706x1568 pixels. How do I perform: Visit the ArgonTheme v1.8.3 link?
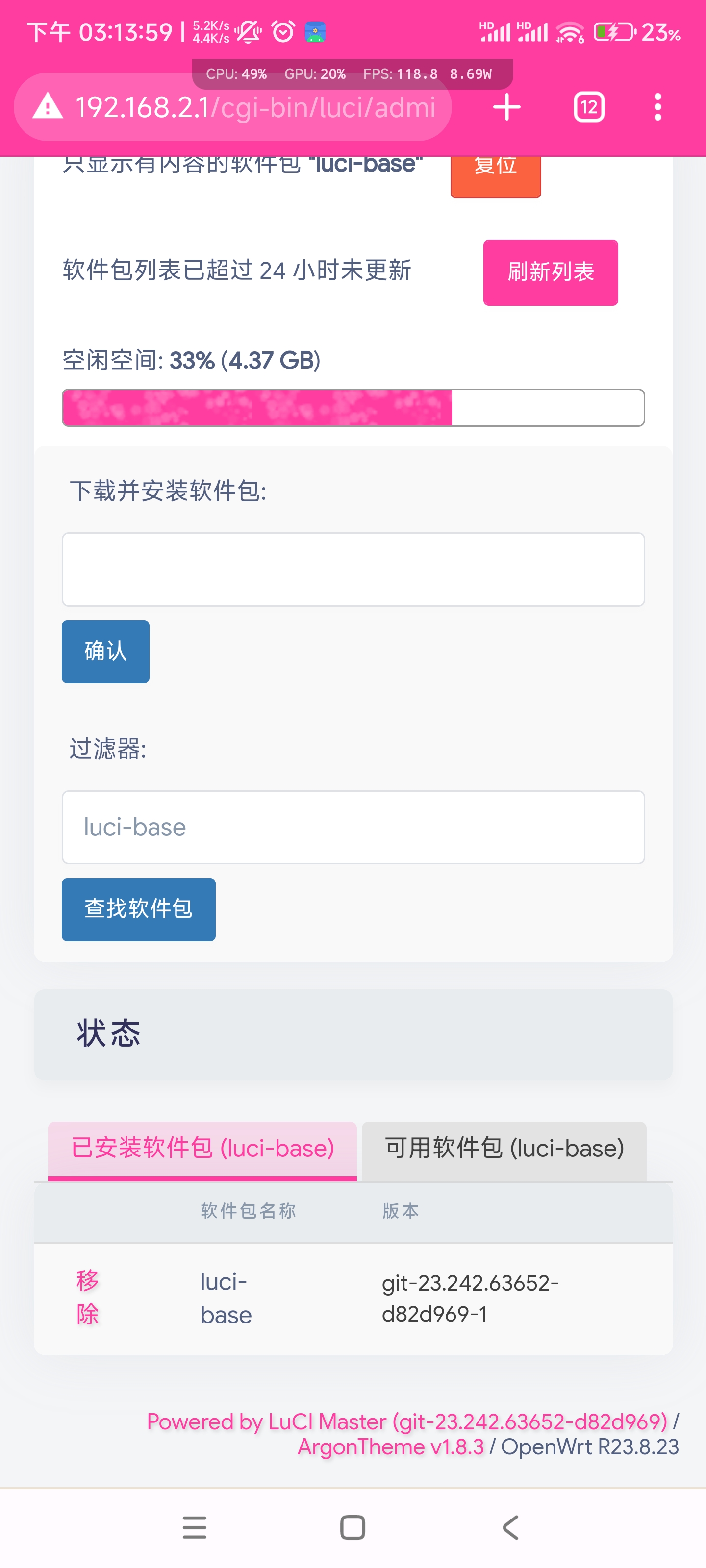point(390,1447)
